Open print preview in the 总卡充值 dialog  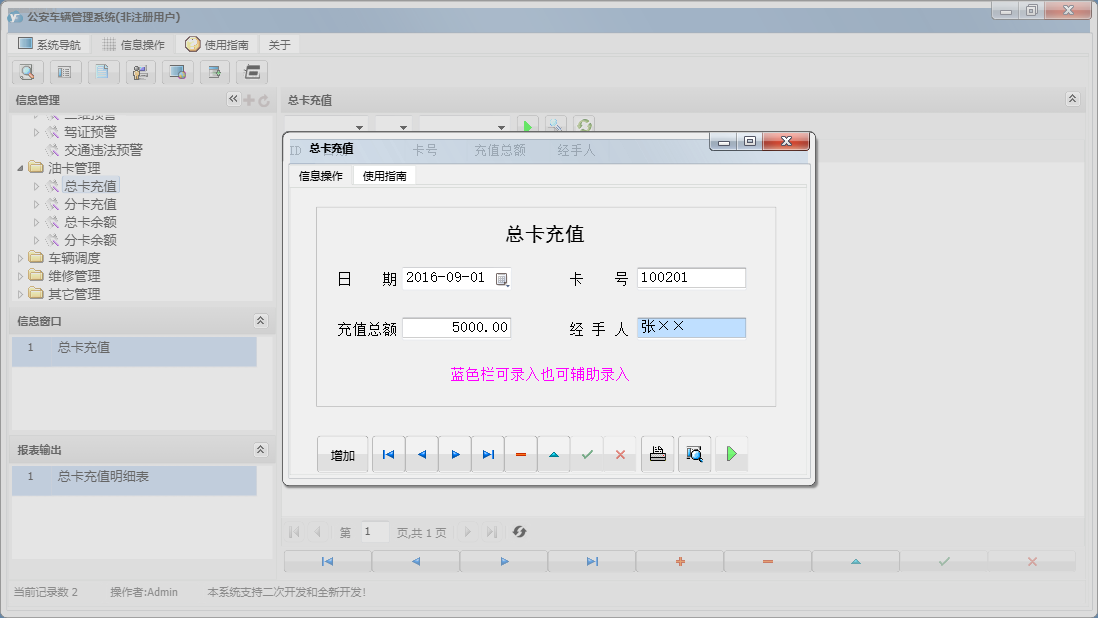click(x=694, y=453)
